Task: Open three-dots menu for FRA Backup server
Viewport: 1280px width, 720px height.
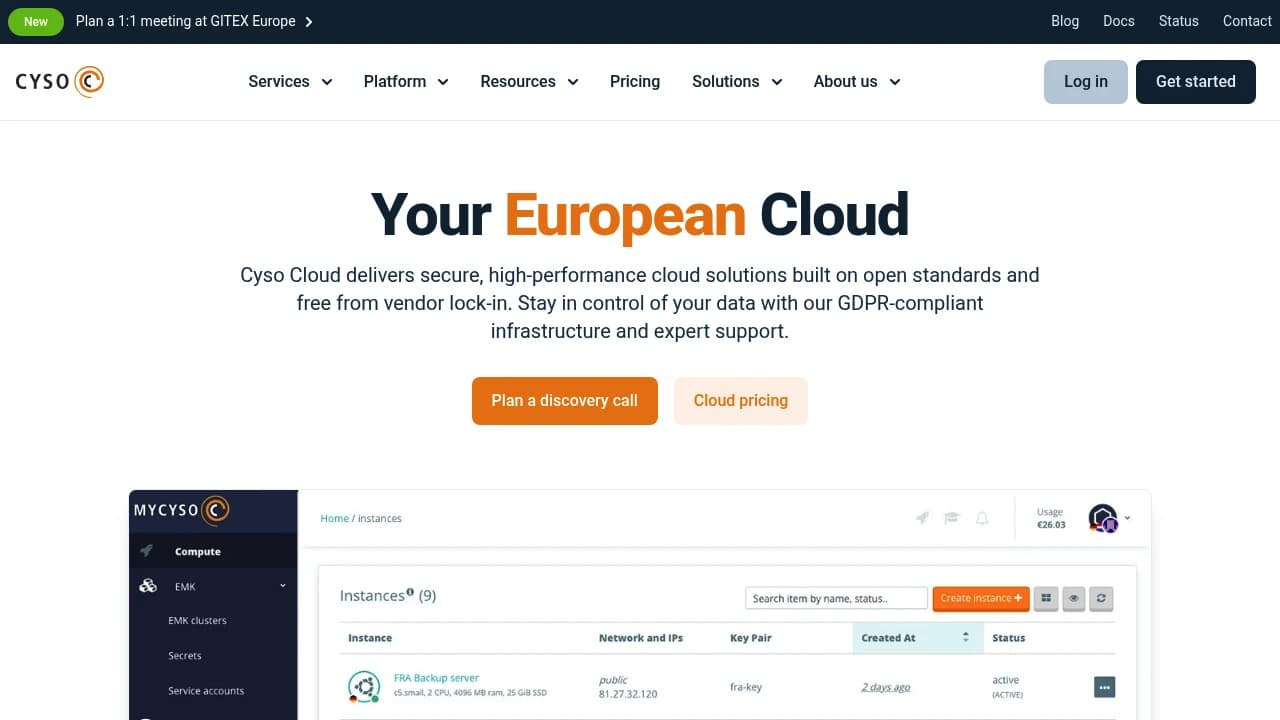Action: click(1104, 687)
